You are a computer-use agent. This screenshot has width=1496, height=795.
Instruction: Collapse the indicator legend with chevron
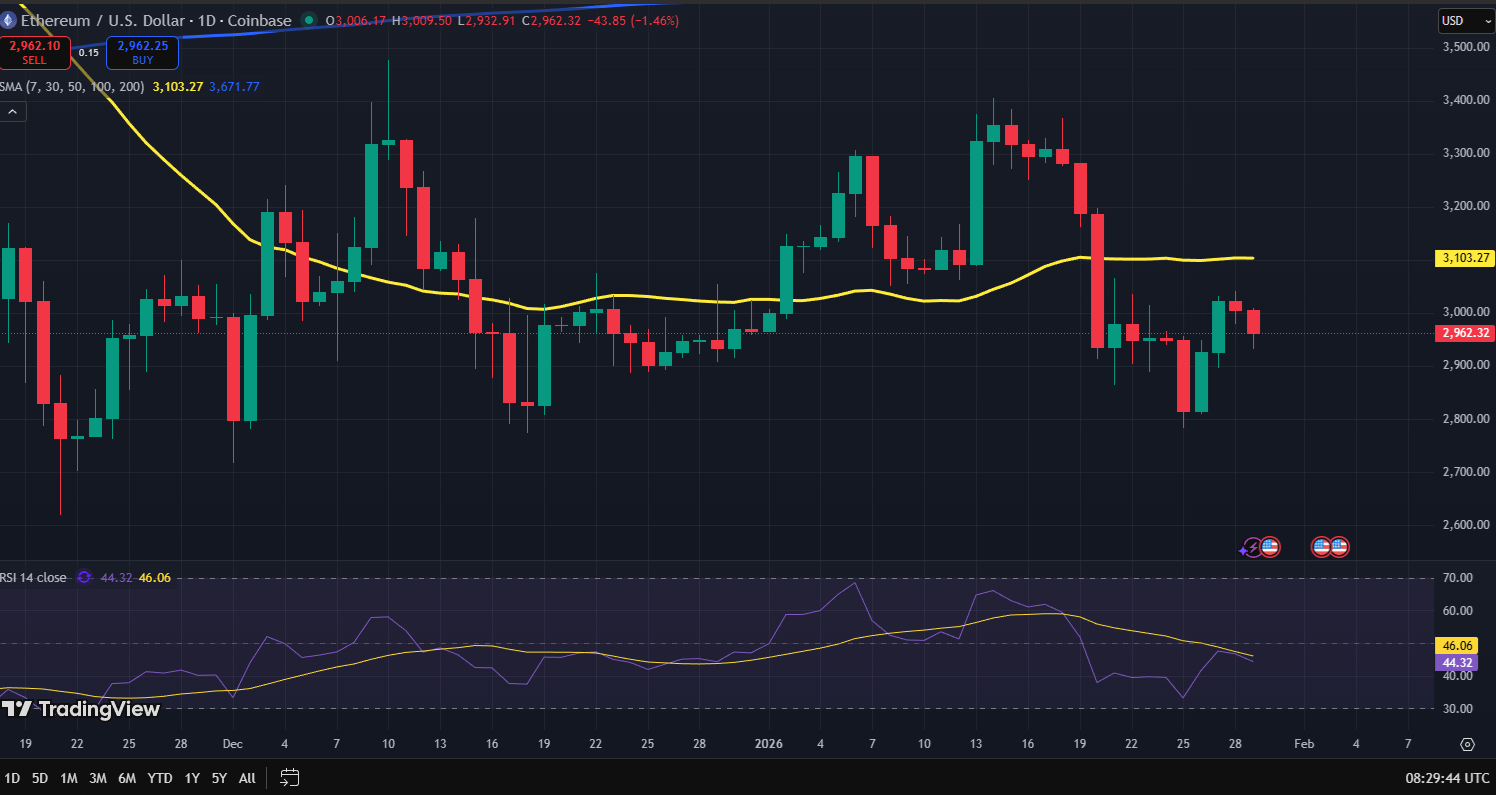(13, 112)
